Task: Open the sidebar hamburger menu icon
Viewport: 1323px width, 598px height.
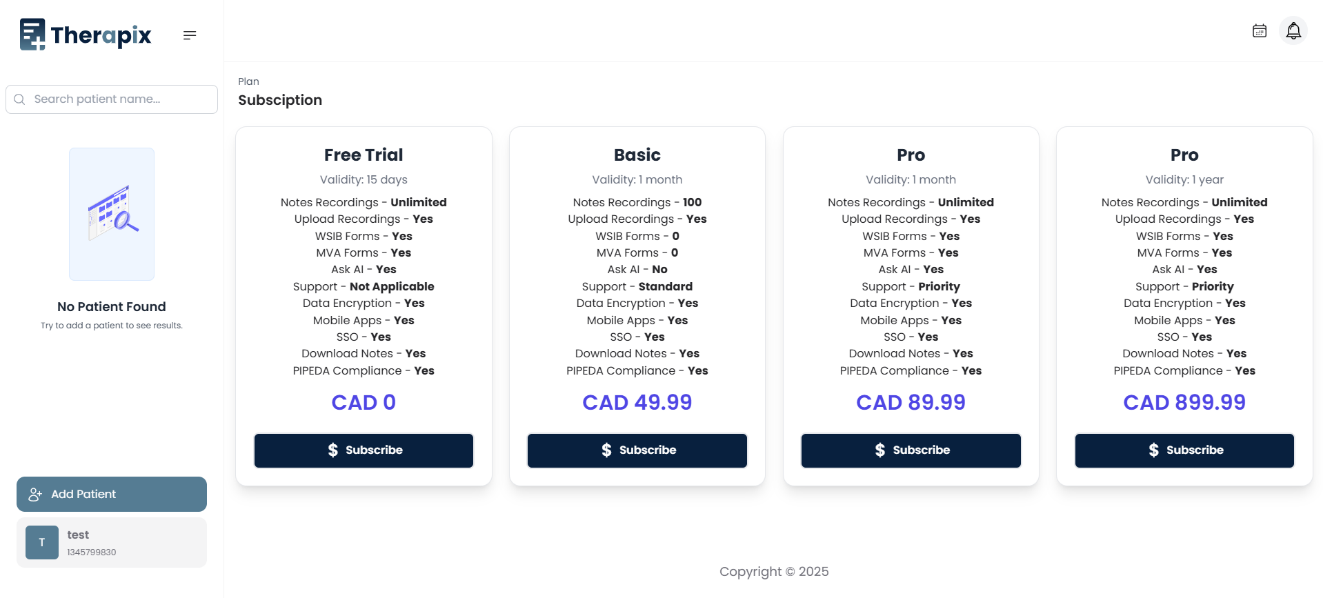Action: pyautogui.click(x=189, y=33)
